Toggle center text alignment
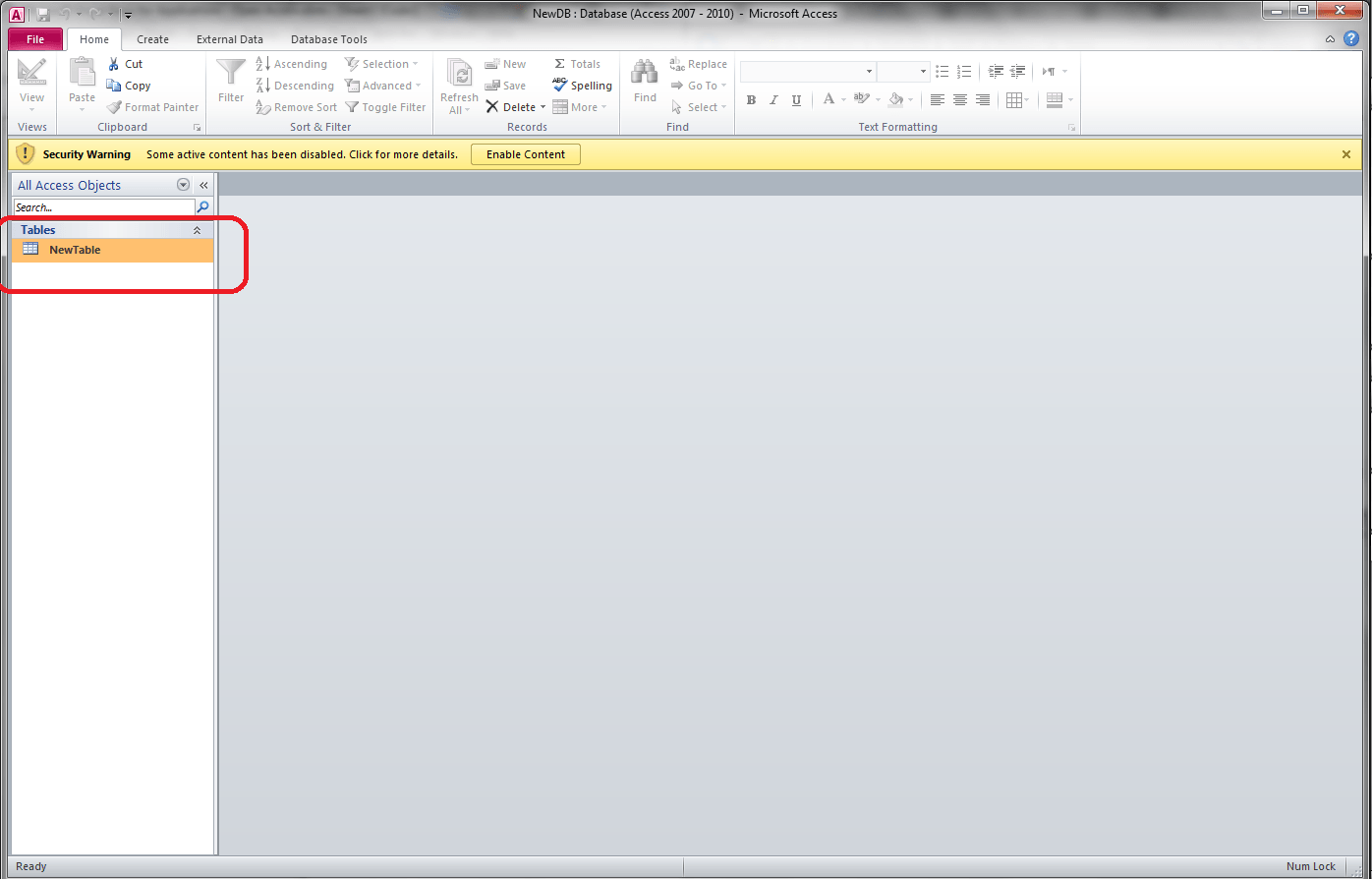This screenshot has width=1372, height=879. point(959,99)
